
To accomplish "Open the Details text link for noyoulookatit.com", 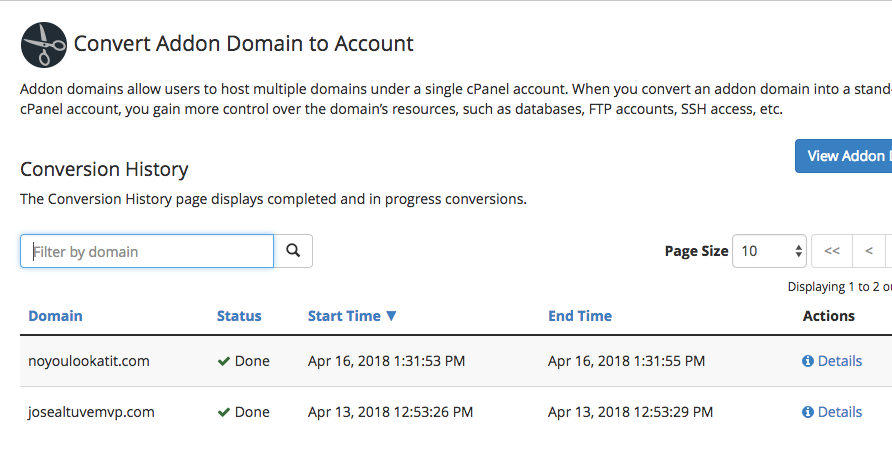I will tap(839, 361).
